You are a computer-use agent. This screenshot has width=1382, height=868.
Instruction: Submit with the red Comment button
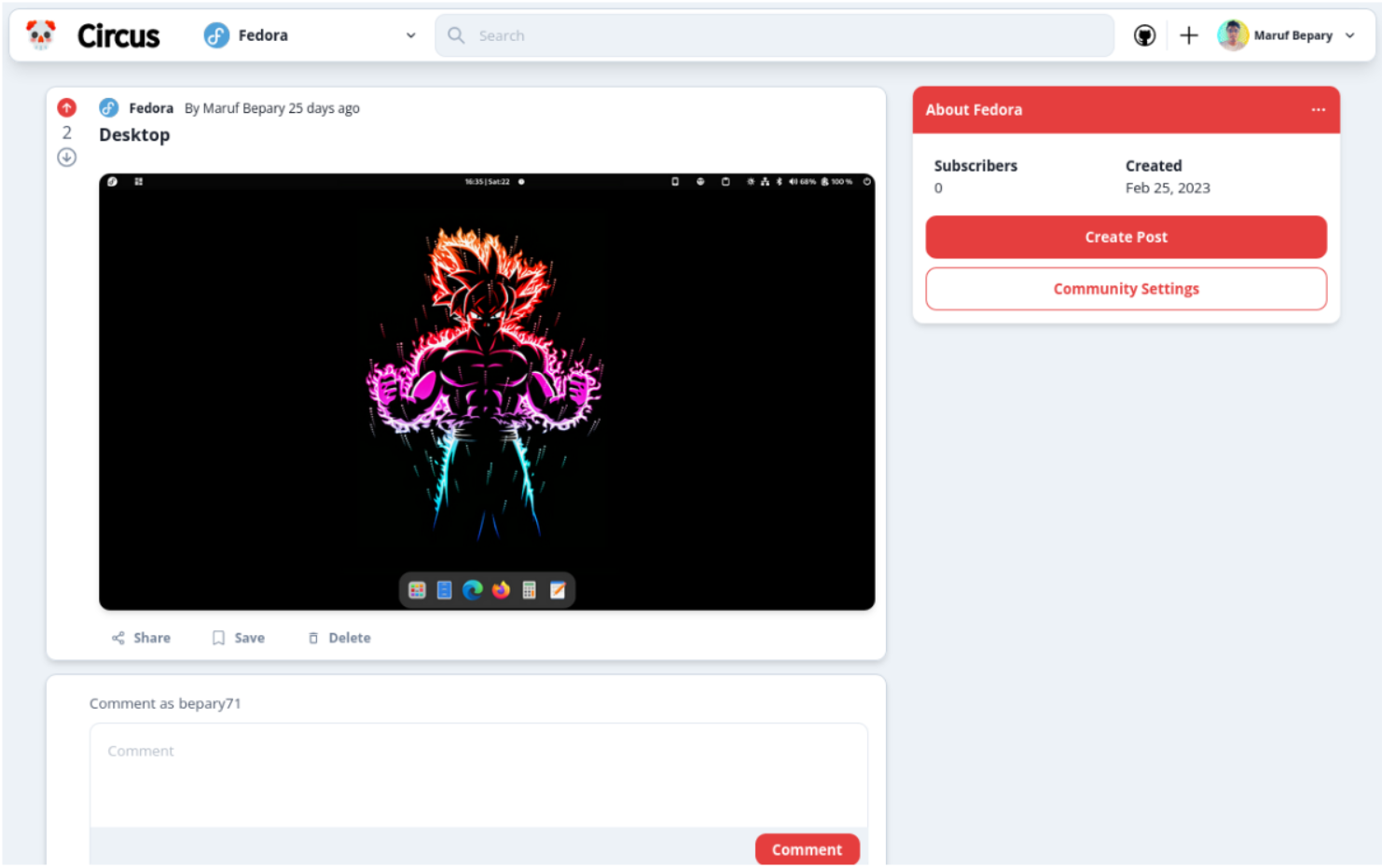[807, 849]
